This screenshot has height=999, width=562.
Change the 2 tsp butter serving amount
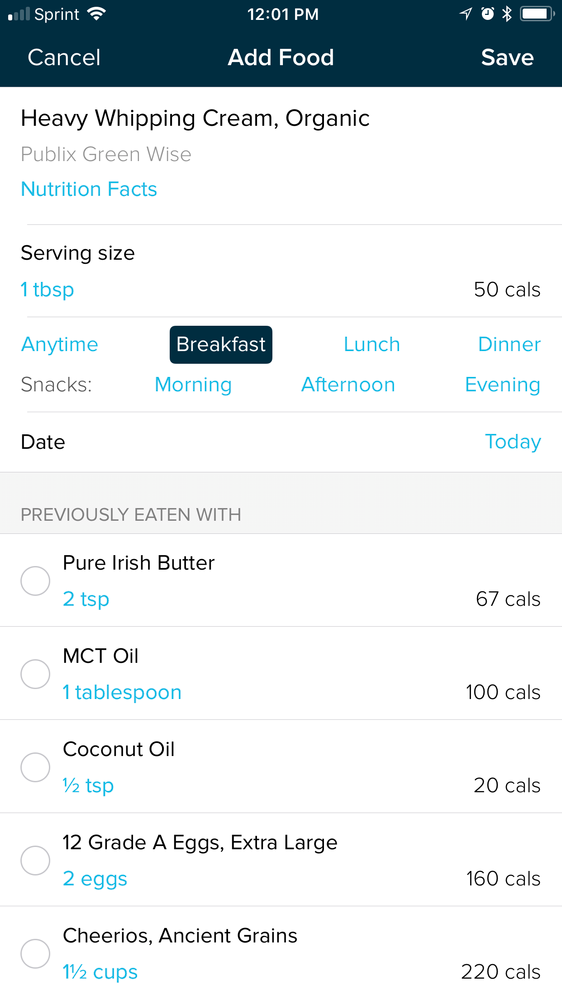point(86,599)
